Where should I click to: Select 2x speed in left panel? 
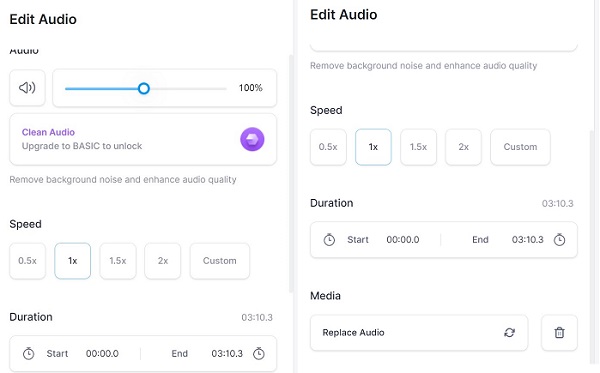pyautogui.click(x=163, y=261)
